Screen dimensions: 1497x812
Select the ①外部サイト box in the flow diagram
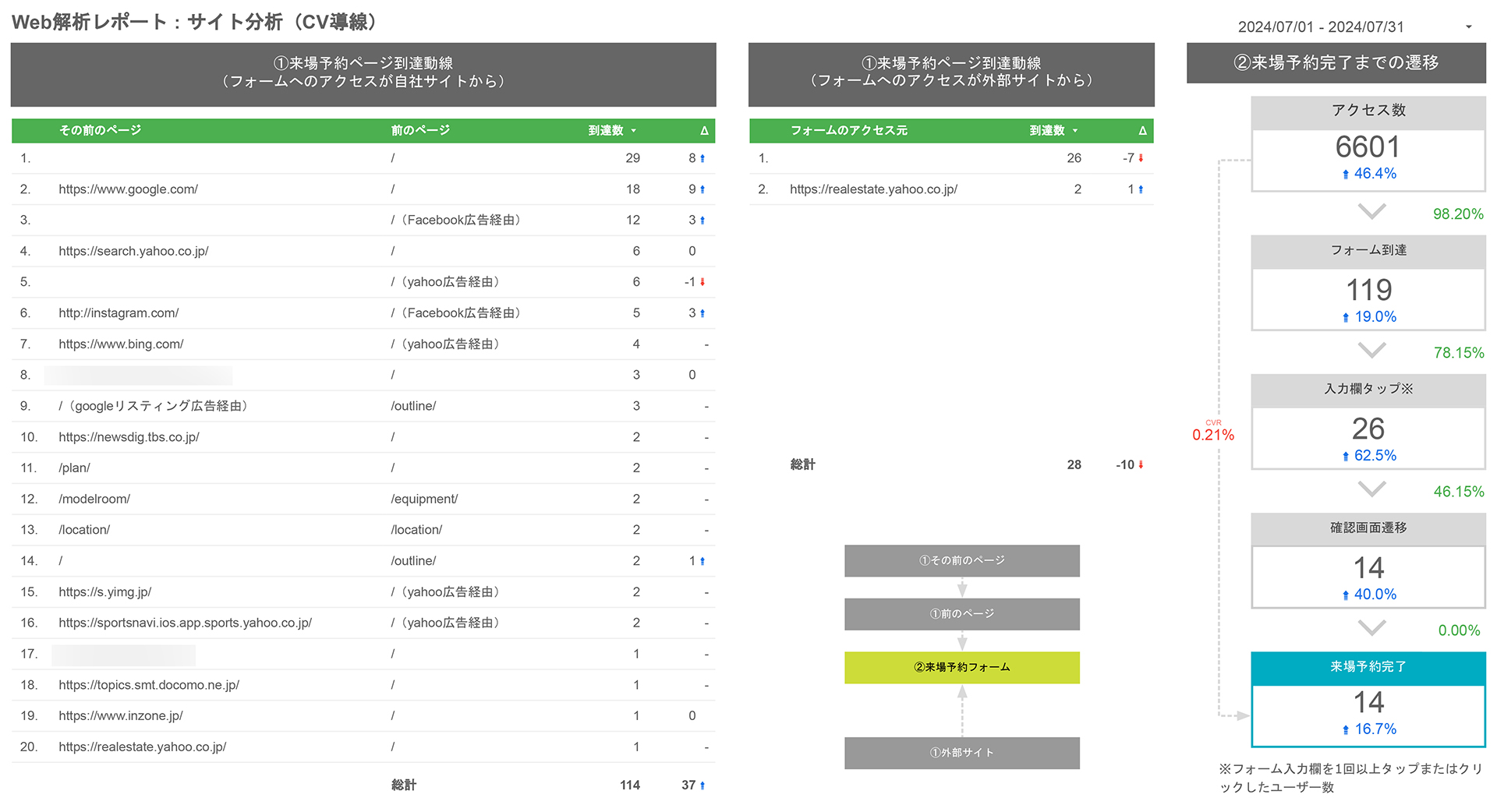pos(961,752)
